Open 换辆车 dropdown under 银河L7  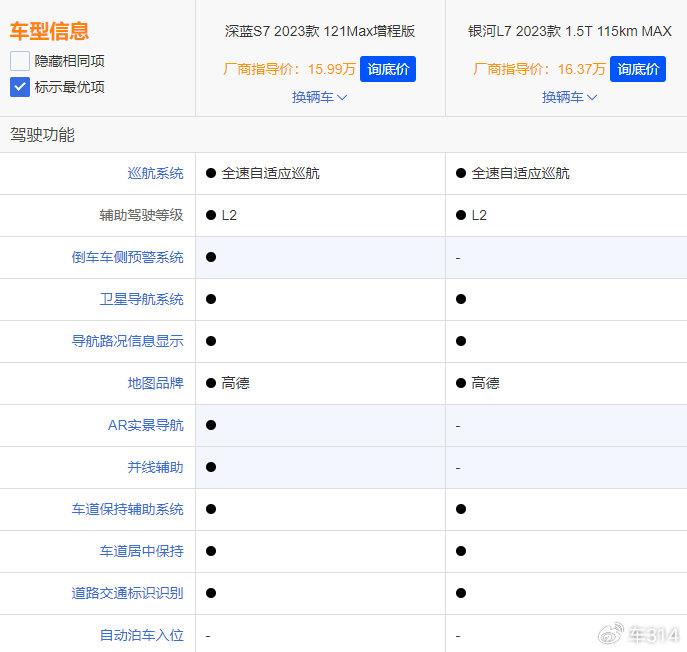point(569,97)
